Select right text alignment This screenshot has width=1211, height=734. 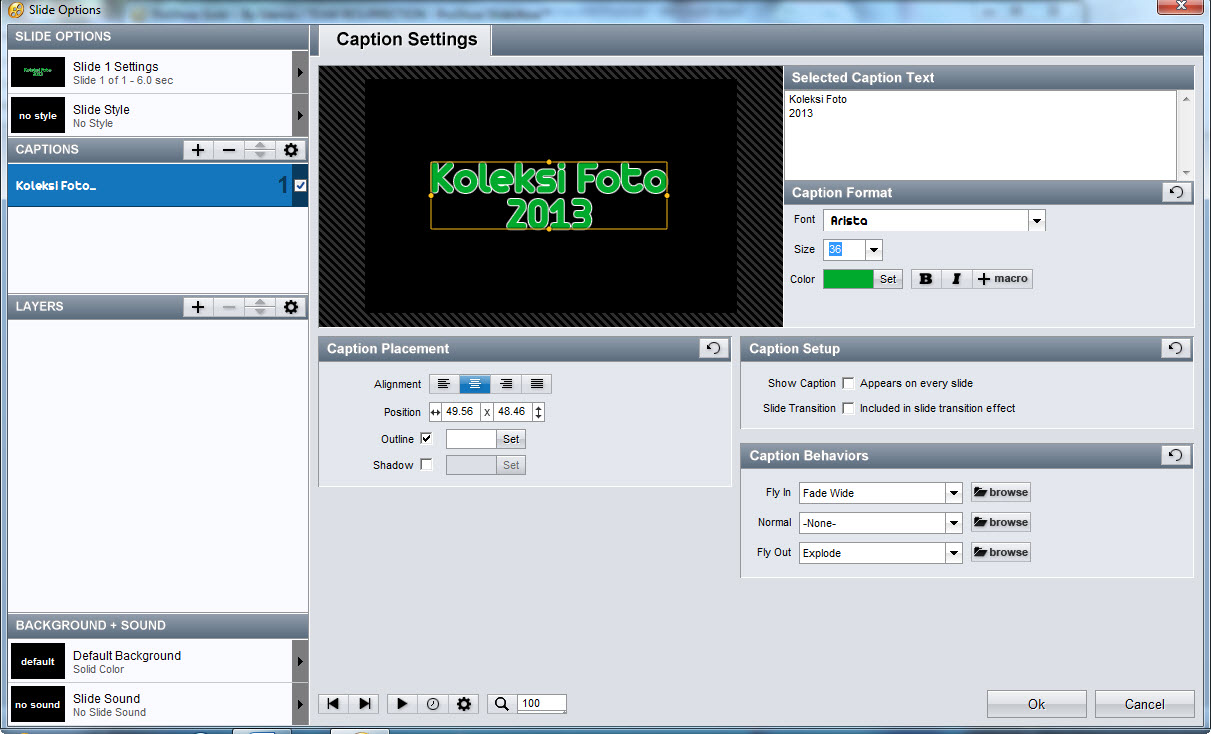point(506,383)
